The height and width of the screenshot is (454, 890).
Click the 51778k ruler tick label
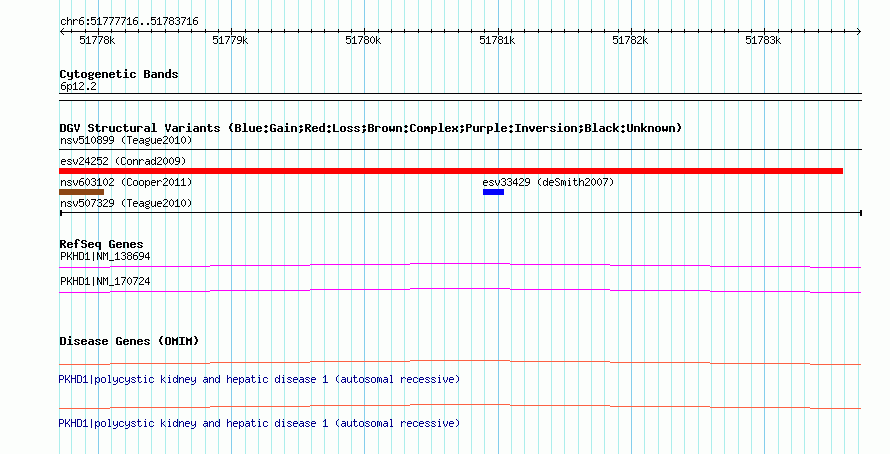click(x=96, y=40)
